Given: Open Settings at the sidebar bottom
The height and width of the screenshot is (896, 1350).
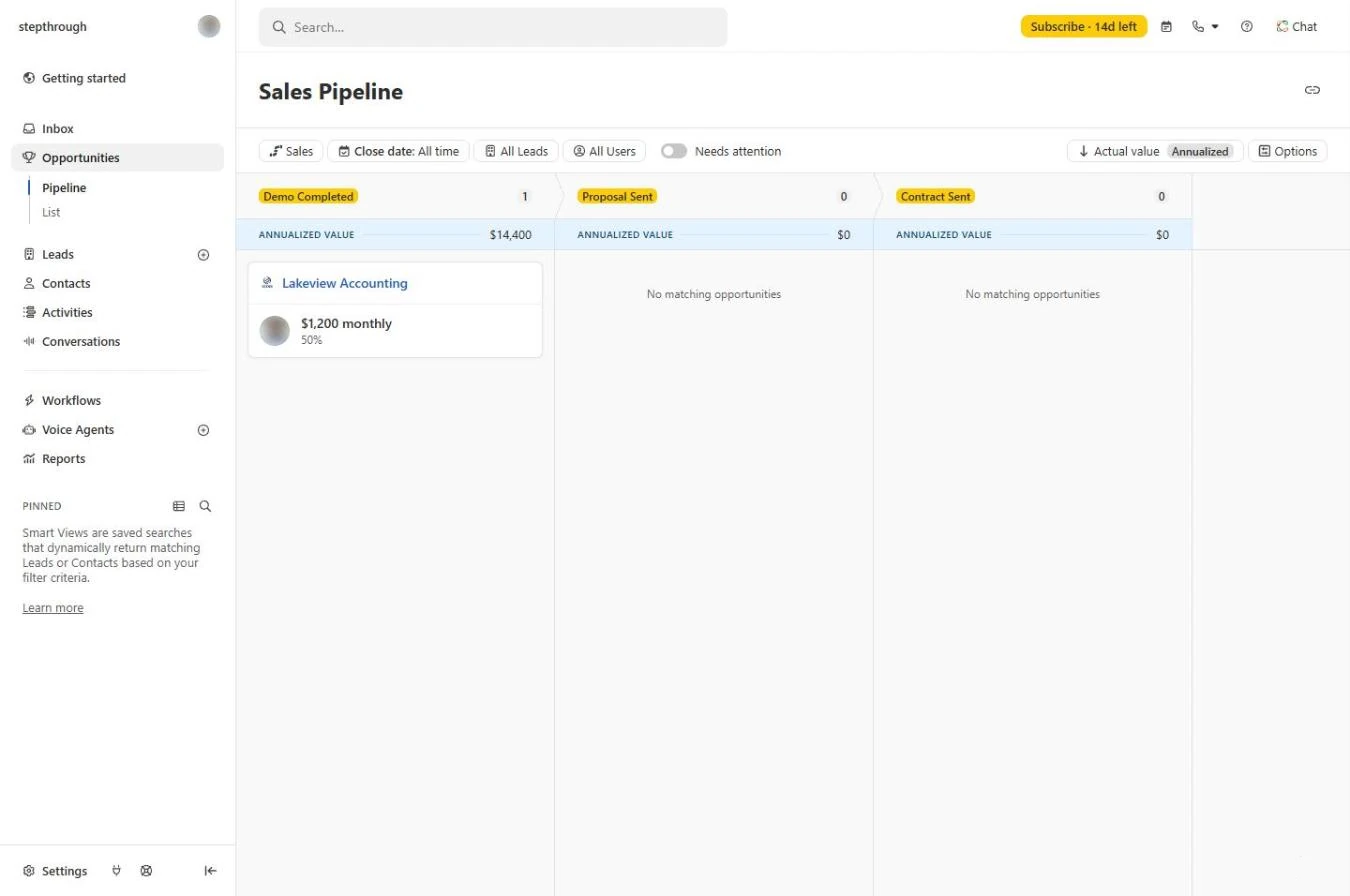Looking at the screenshot, I should point(56,871).
